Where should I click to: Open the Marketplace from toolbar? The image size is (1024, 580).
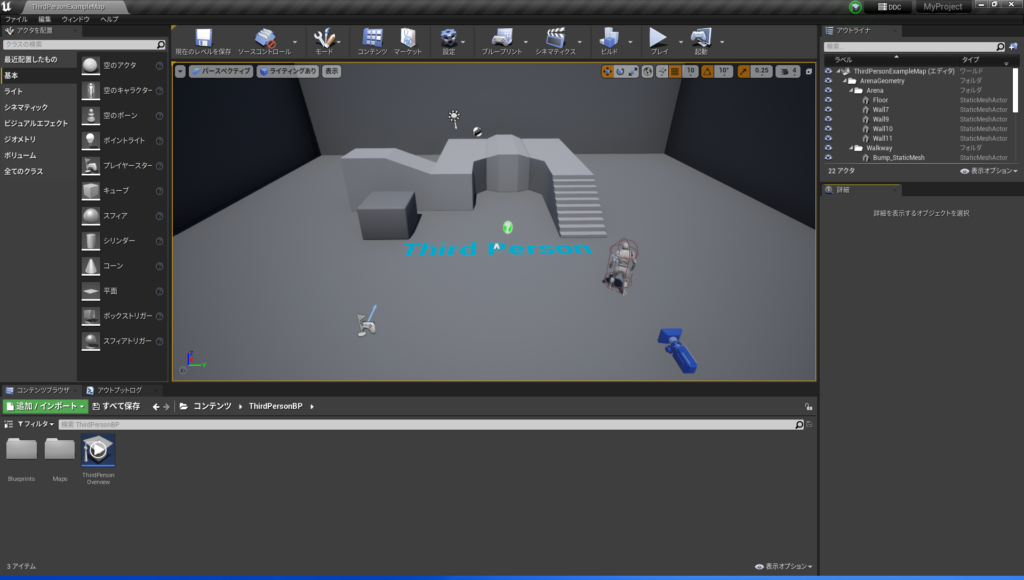[407, 39]
